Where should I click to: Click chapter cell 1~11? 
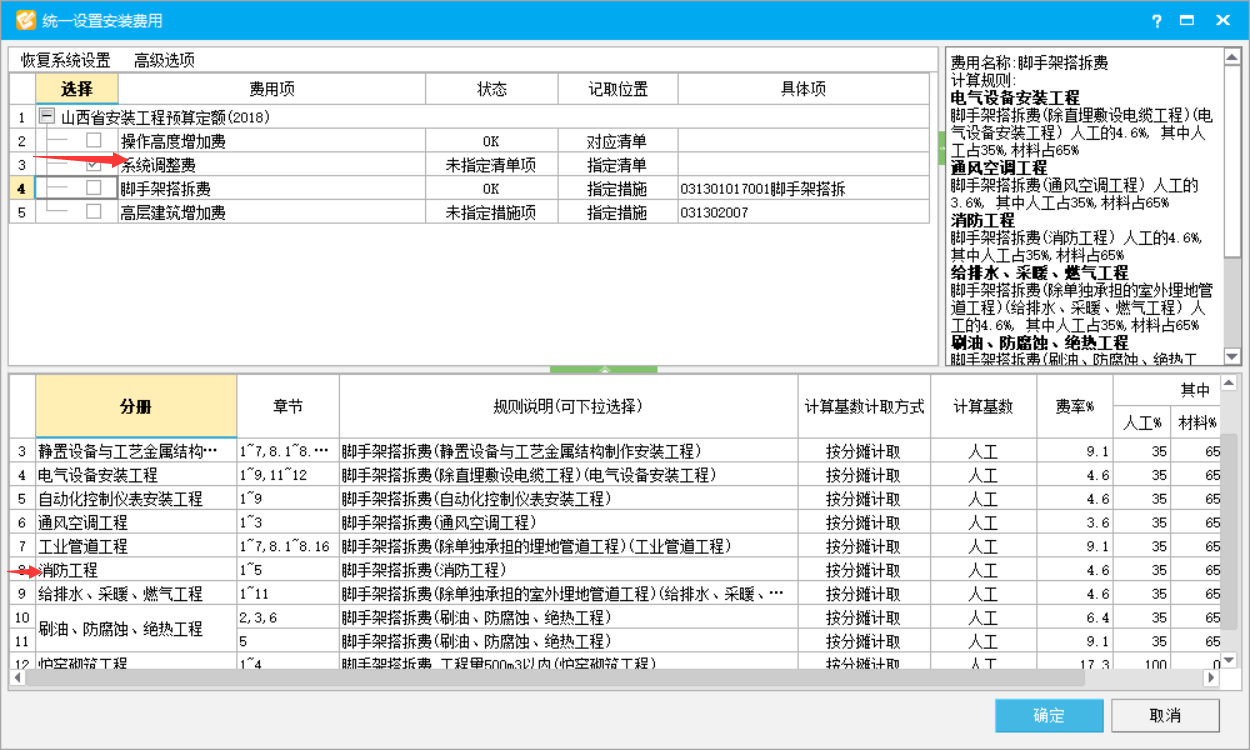point(288,594)
